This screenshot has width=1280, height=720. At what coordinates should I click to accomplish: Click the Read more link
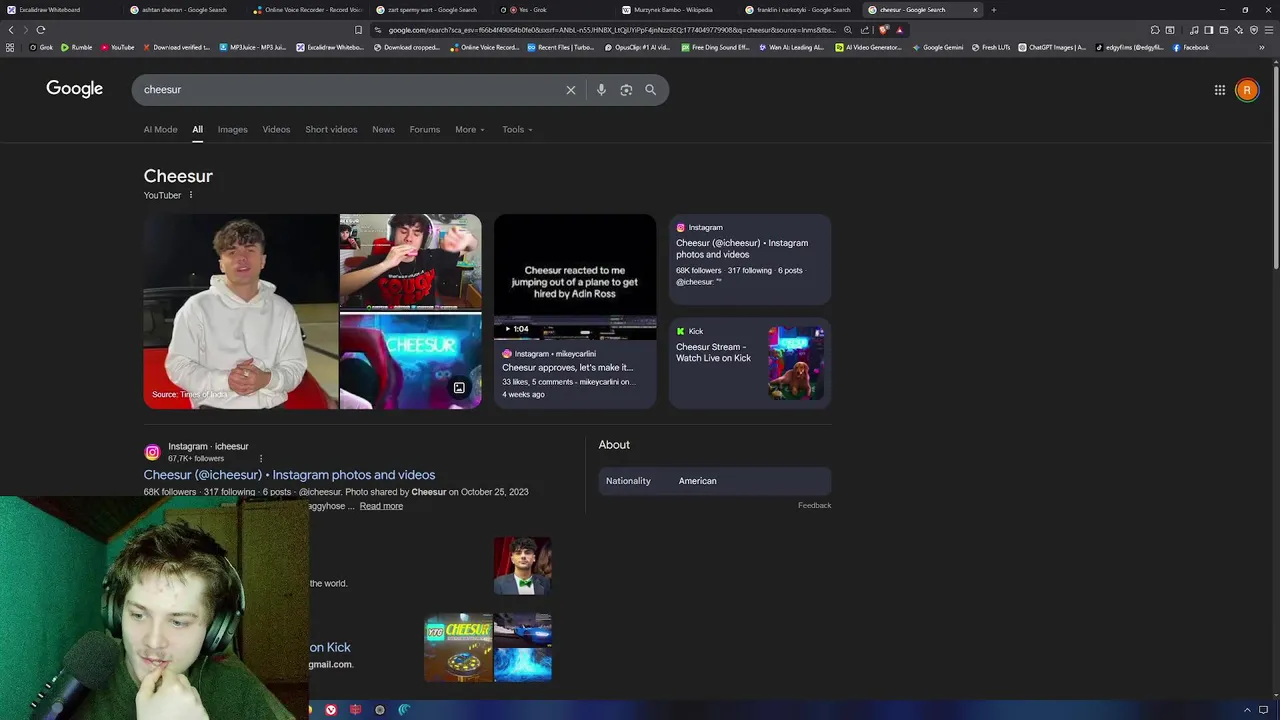[381, 506]
